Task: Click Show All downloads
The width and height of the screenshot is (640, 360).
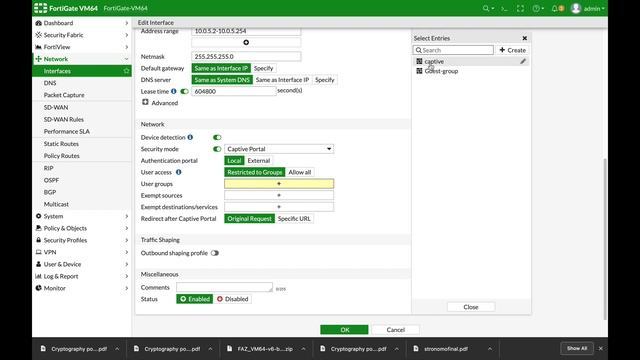Action: click(x=577, y=348)
